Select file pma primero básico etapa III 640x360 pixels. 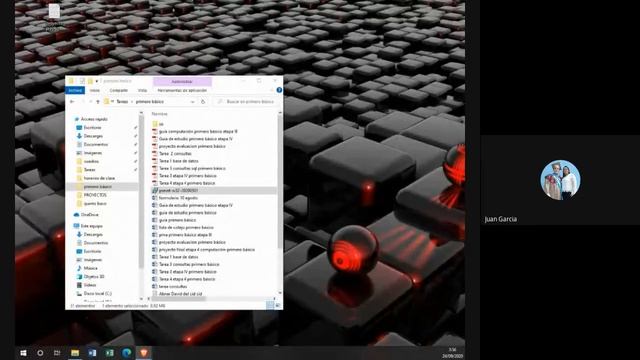click(x=185, y=235)
